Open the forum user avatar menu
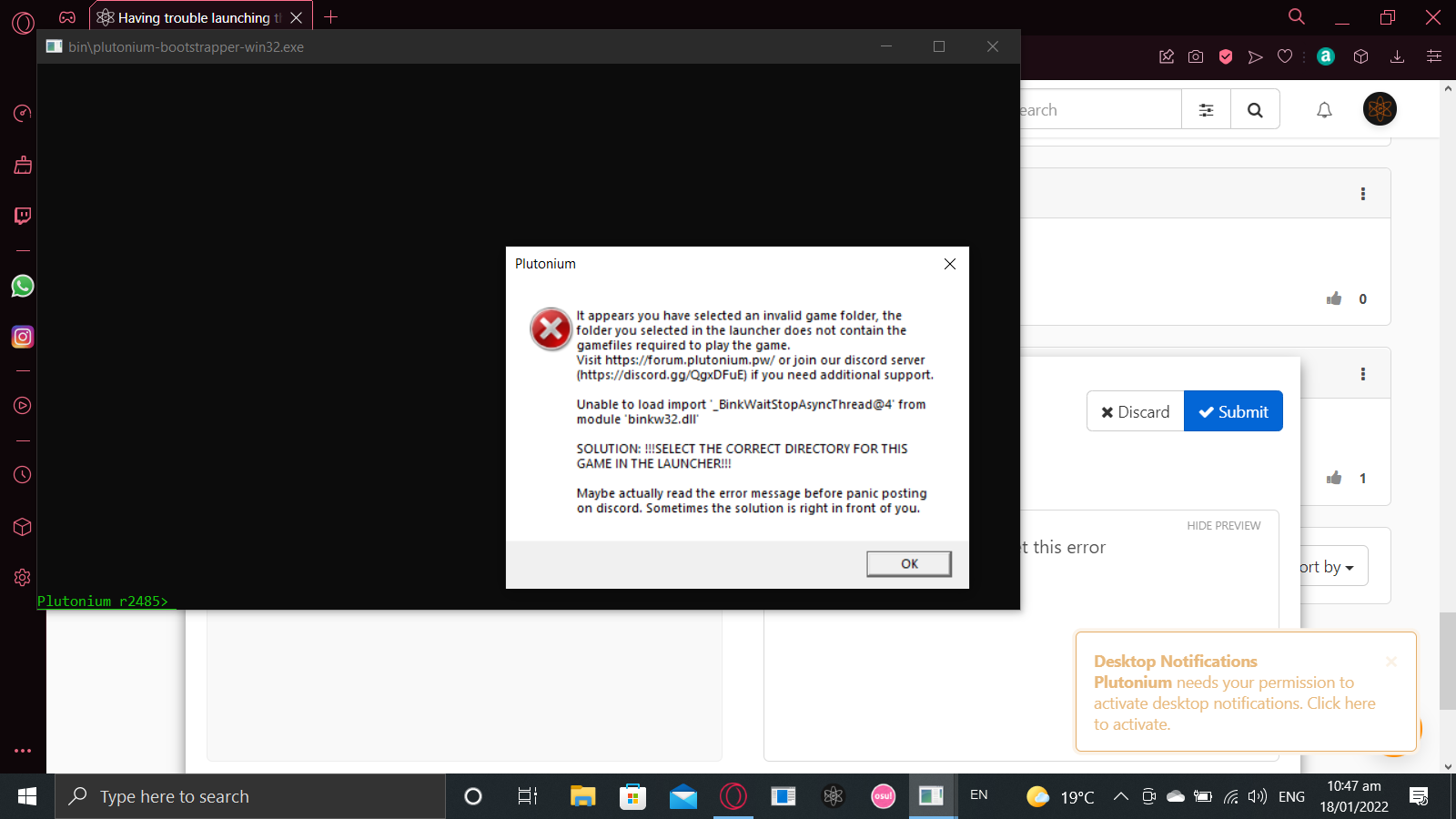 [1380, 109]
